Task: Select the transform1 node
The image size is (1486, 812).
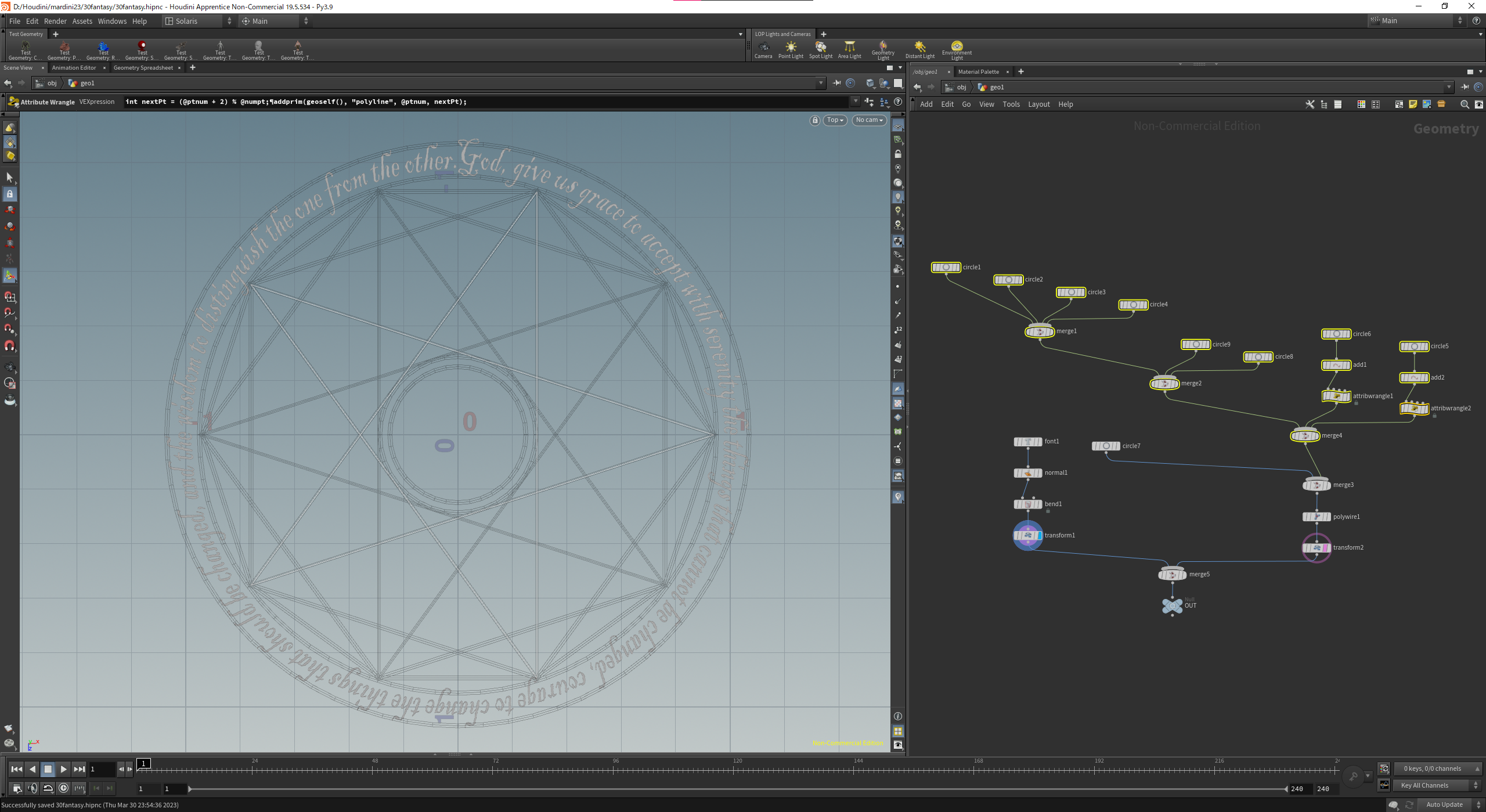Action: coord(1027,535)
